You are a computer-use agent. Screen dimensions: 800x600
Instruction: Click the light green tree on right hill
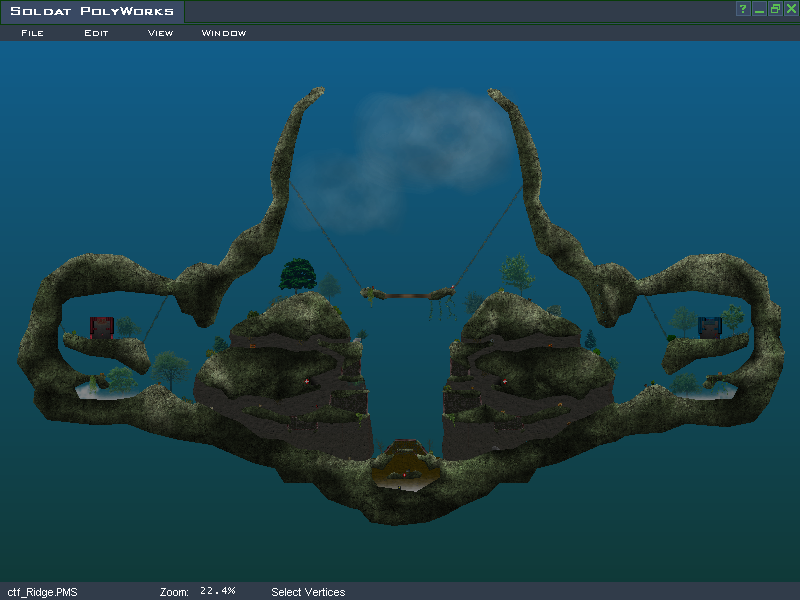[x=516, y=270]
